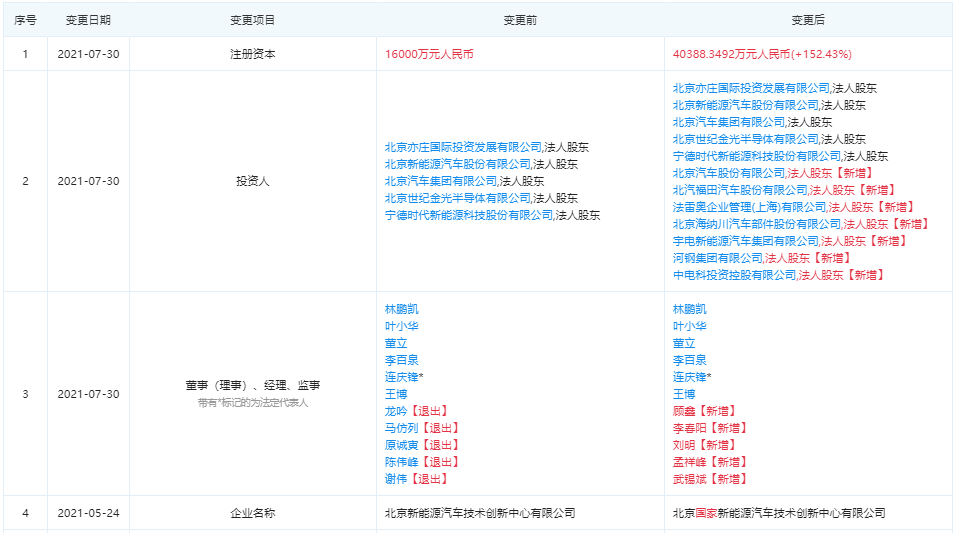Open 北京汽车集团有限公司 link in 变更后 column
Image resolution: width=955 pixels, height=533 pixels.
pos(728,122)
